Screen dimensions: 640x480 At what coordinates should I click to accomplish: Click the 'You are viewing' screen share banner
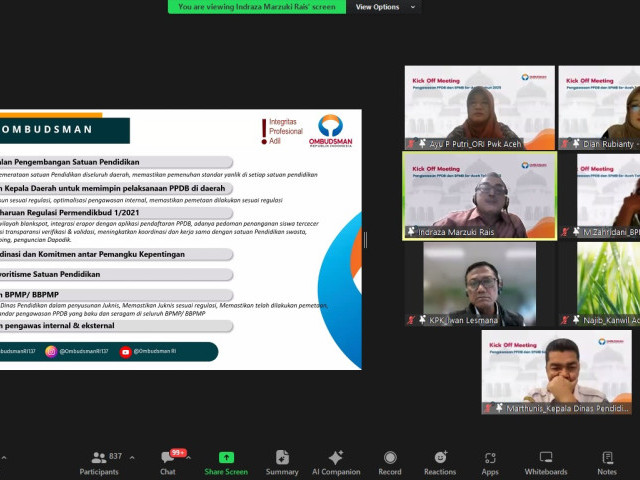point(258,7)
